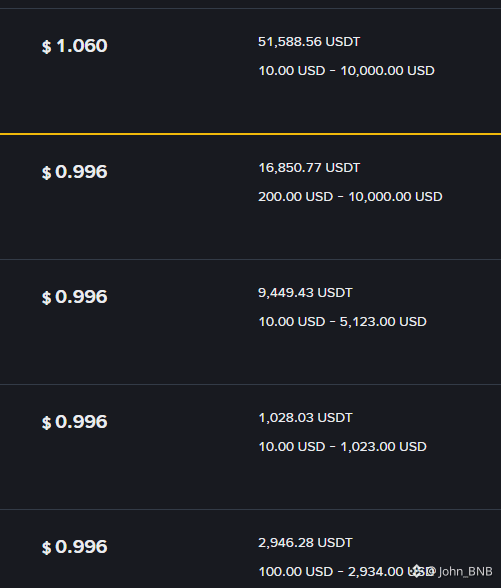Click the 200.00 USD – 10,000.00 USD limit
The image size is (501, 588).
(350, 196)
